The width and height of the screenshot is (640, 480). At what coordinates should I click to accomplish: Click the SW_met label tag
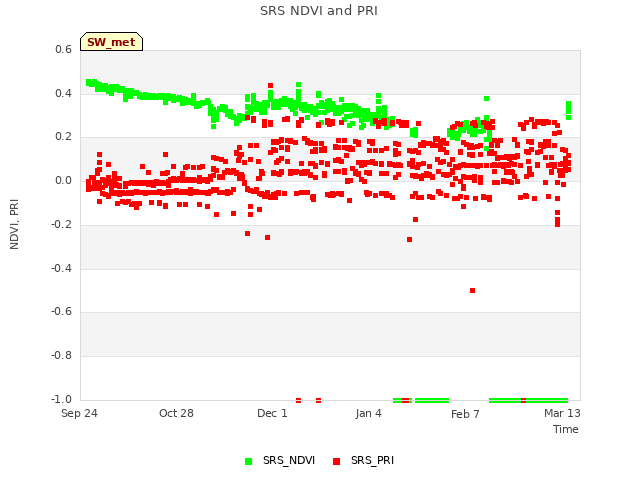(111, 42)
